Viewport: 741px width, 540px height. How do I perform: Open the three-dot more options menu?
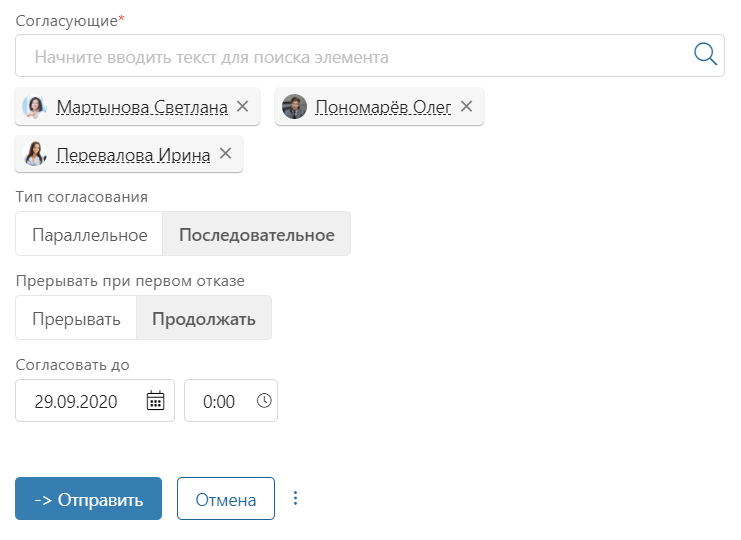point(295,498)
